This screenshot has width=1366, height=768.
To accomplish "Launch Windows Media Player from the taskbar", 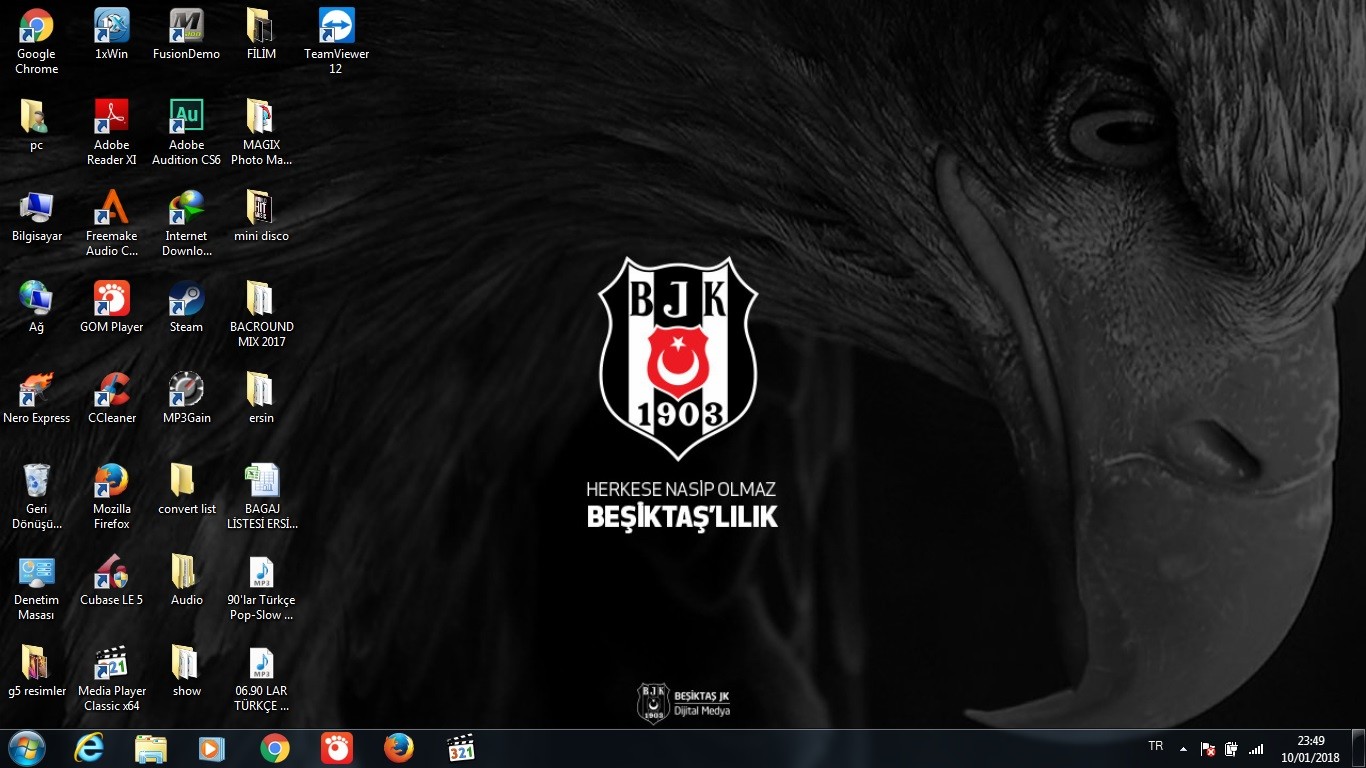I will (212, 748).
